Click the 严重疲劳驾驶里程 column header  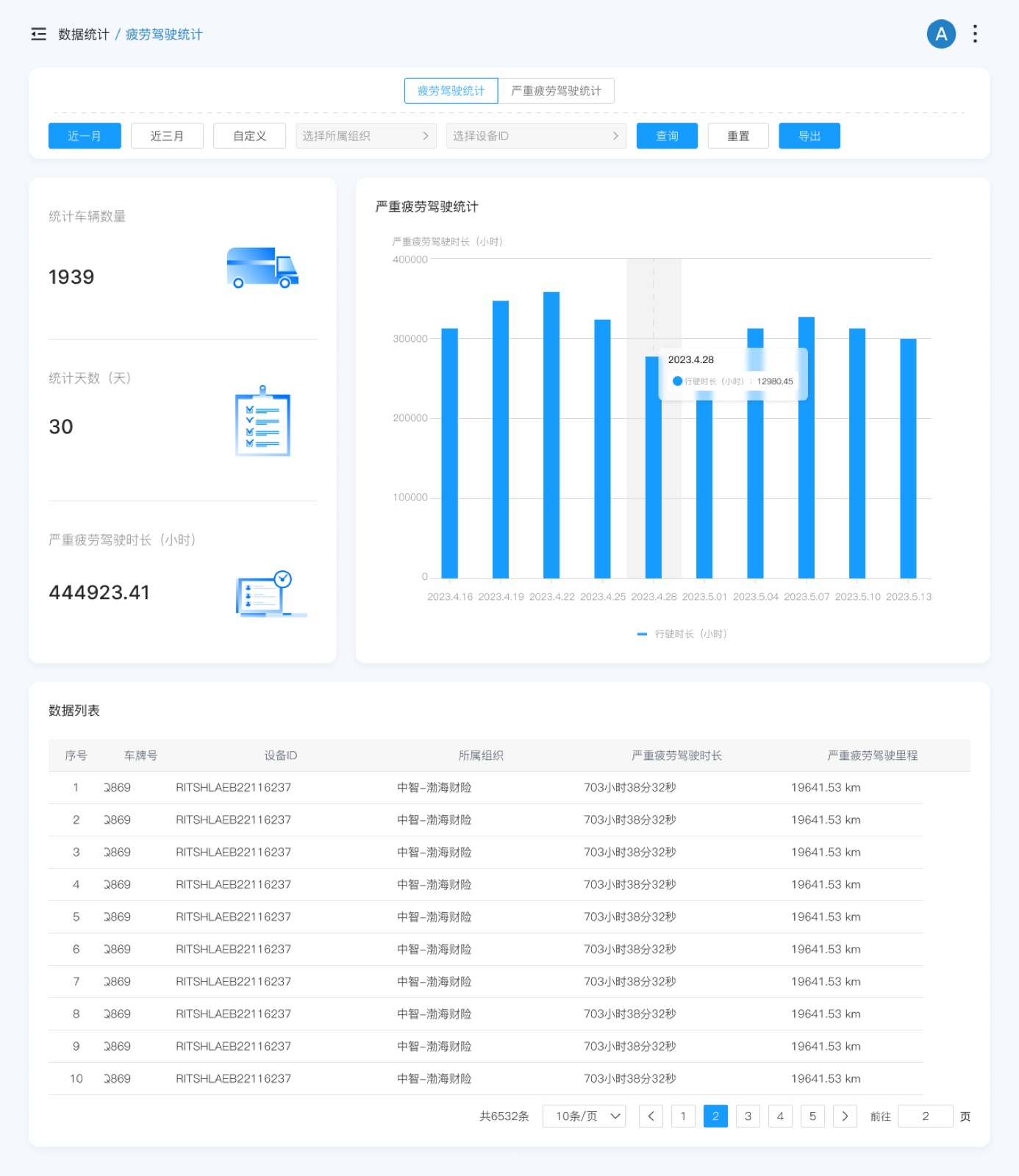[873, 756]
